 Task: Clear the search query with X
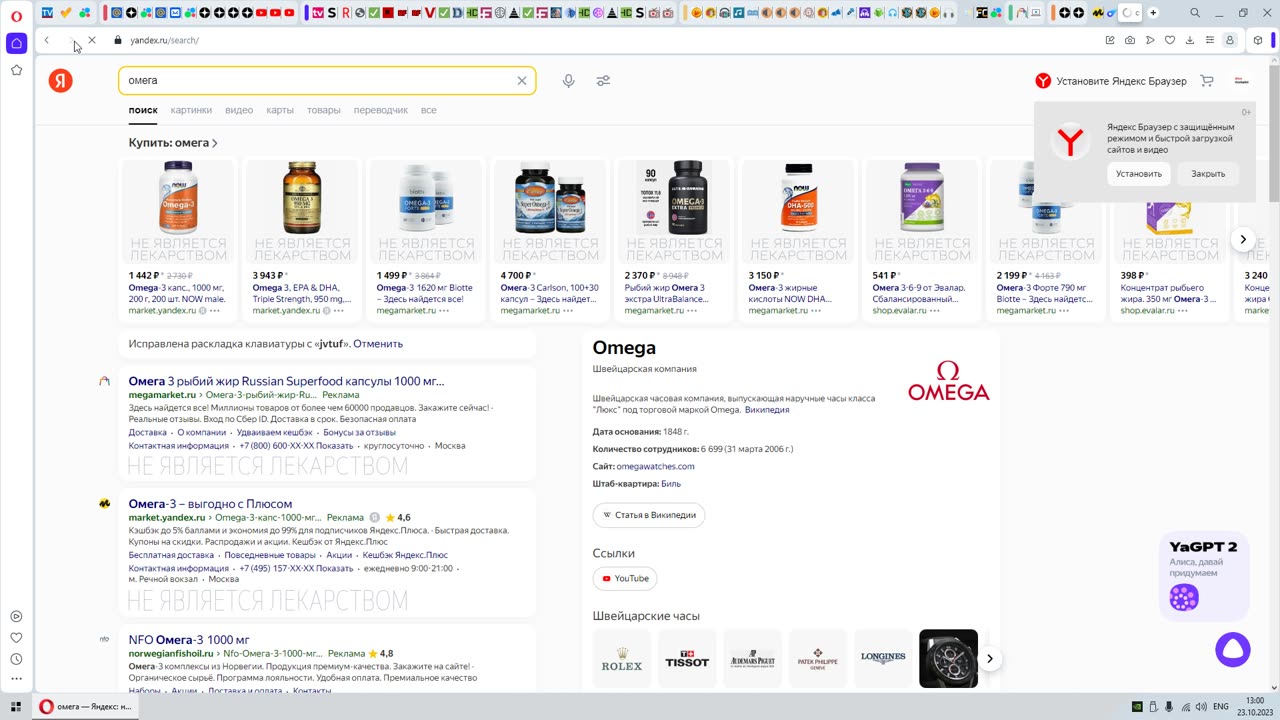(x=521, y=80)
